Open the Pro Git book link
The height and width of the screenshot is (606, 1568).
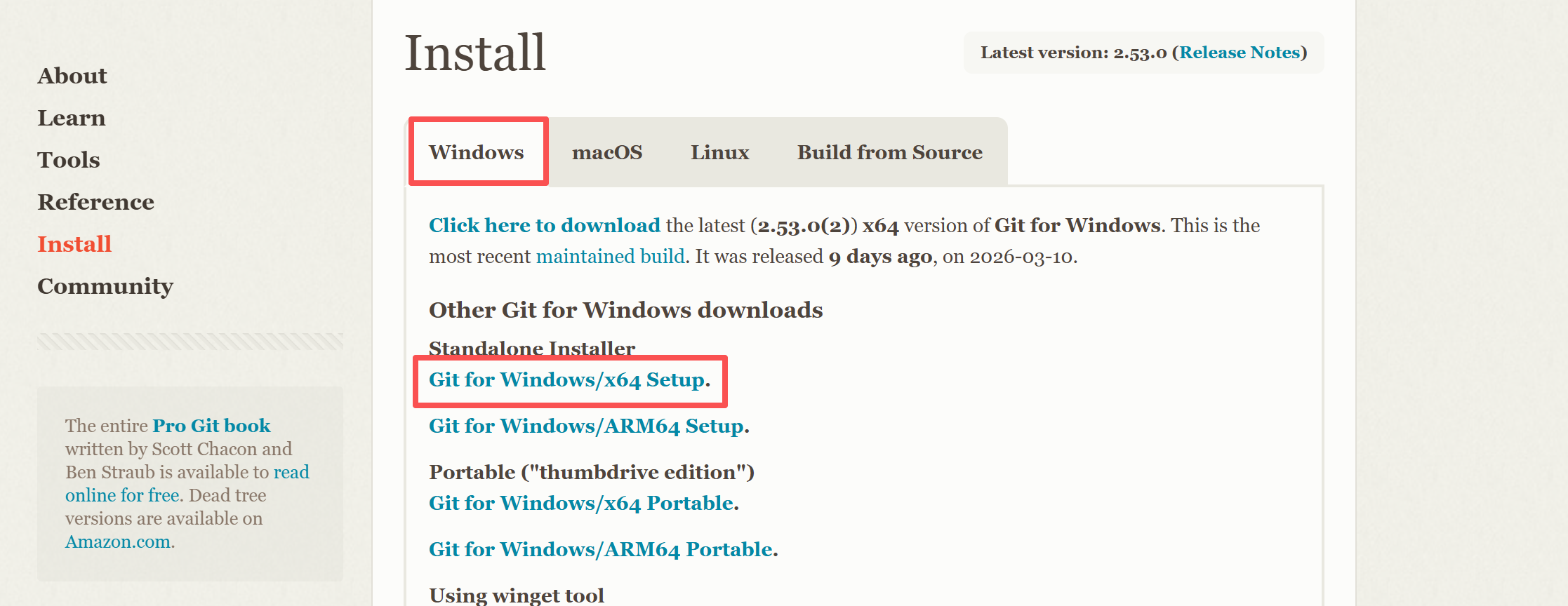211,426
